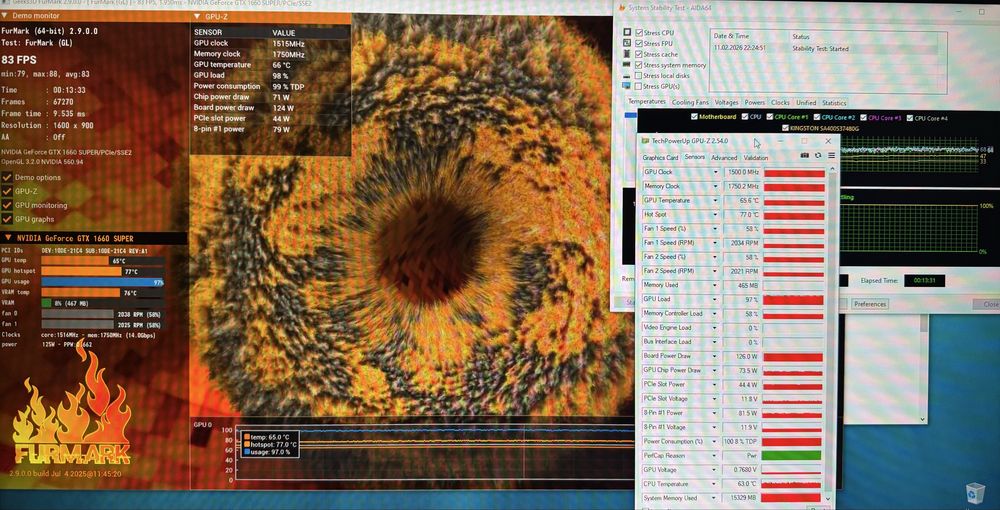Click the GPU-Z title bar app icon
Screen dimensions: 1000x510
point(646,141)
